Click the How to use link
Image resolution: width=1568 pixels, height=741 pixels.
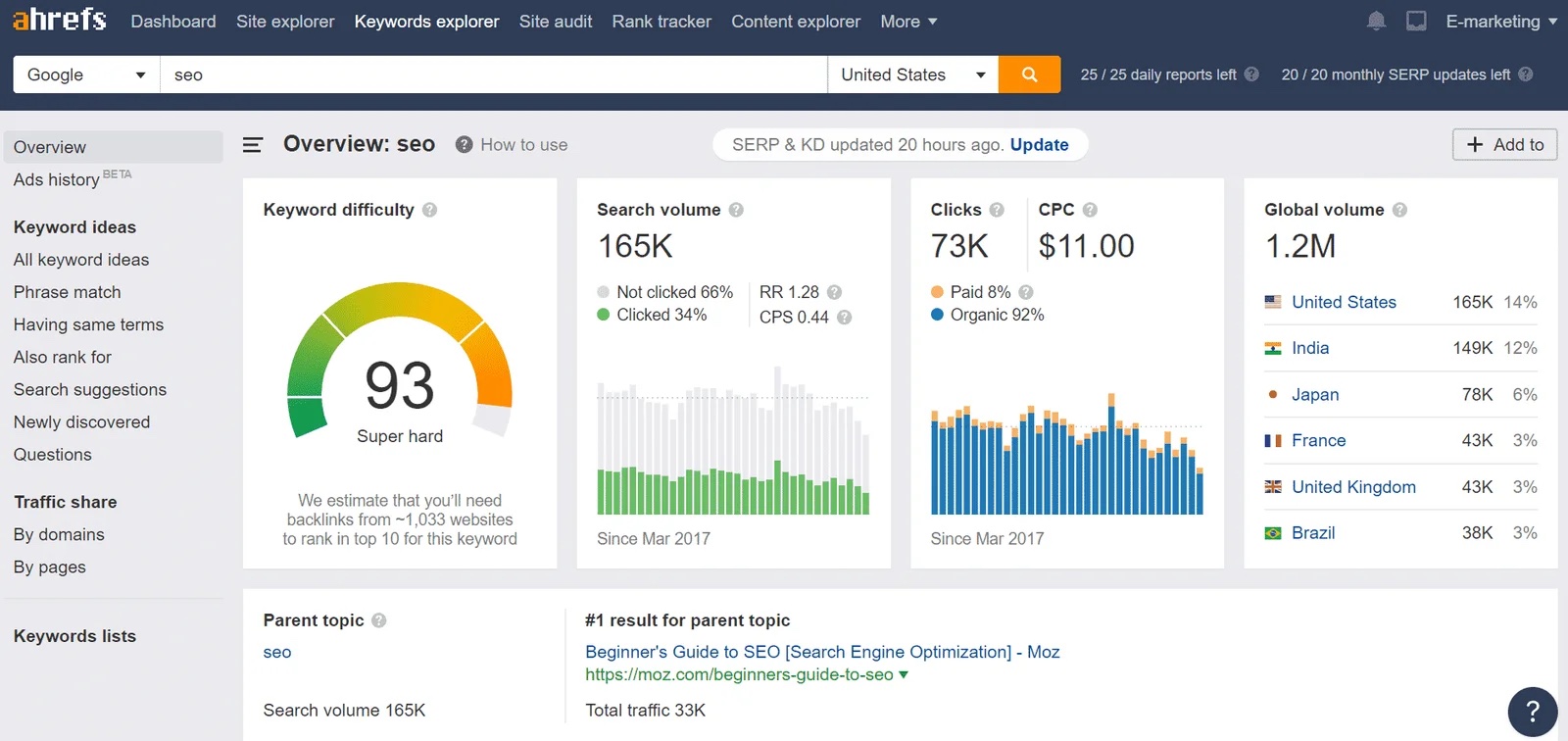coord(523,145)
